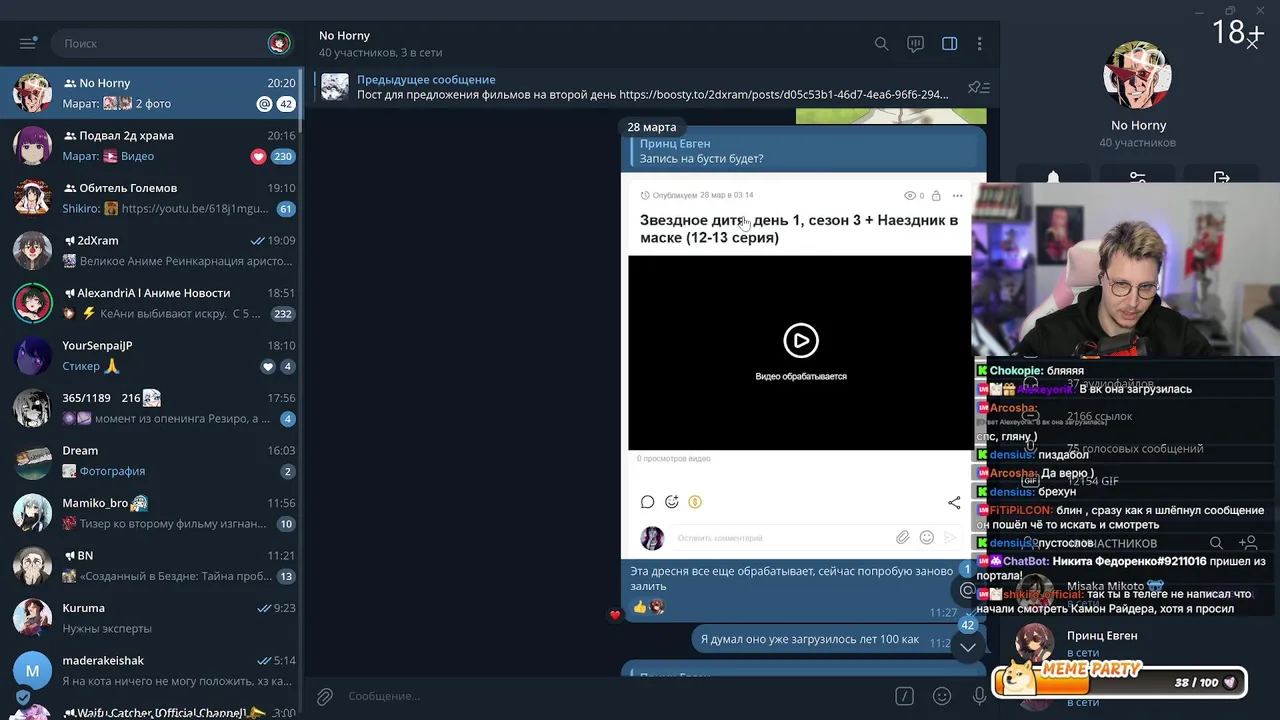Viewport: 1280px width, 720px height.
Task: Toggle the right info side panel
Action: pyautogui.click(x=949, y=44)
